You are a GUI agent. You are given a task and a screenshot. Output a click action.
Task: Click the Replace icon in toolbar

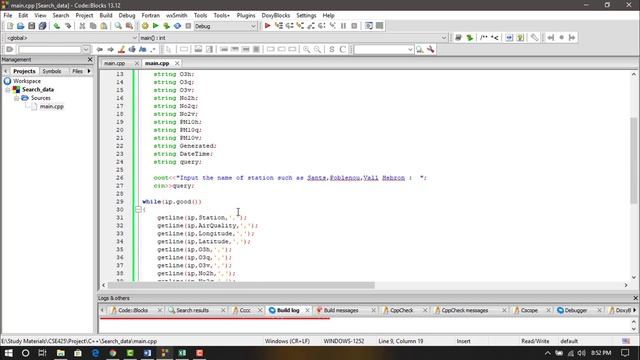[129, 26]
